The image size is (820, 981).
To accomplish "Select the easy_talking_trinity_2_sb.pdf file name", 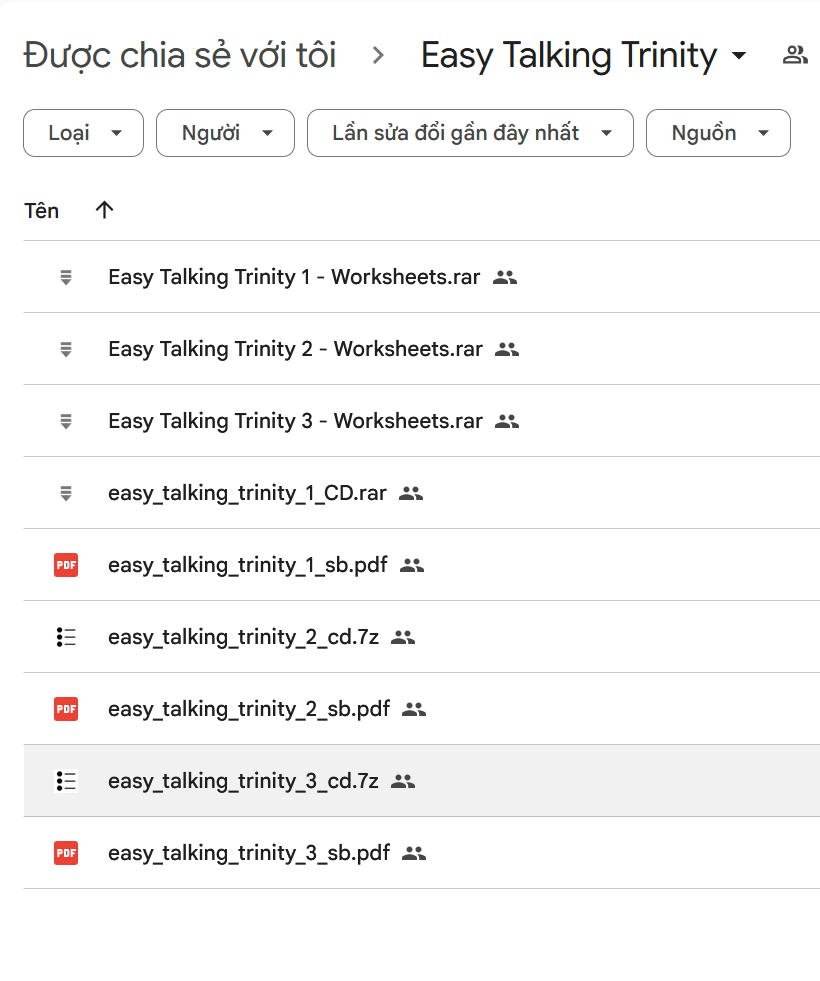I will click(249, 709).
